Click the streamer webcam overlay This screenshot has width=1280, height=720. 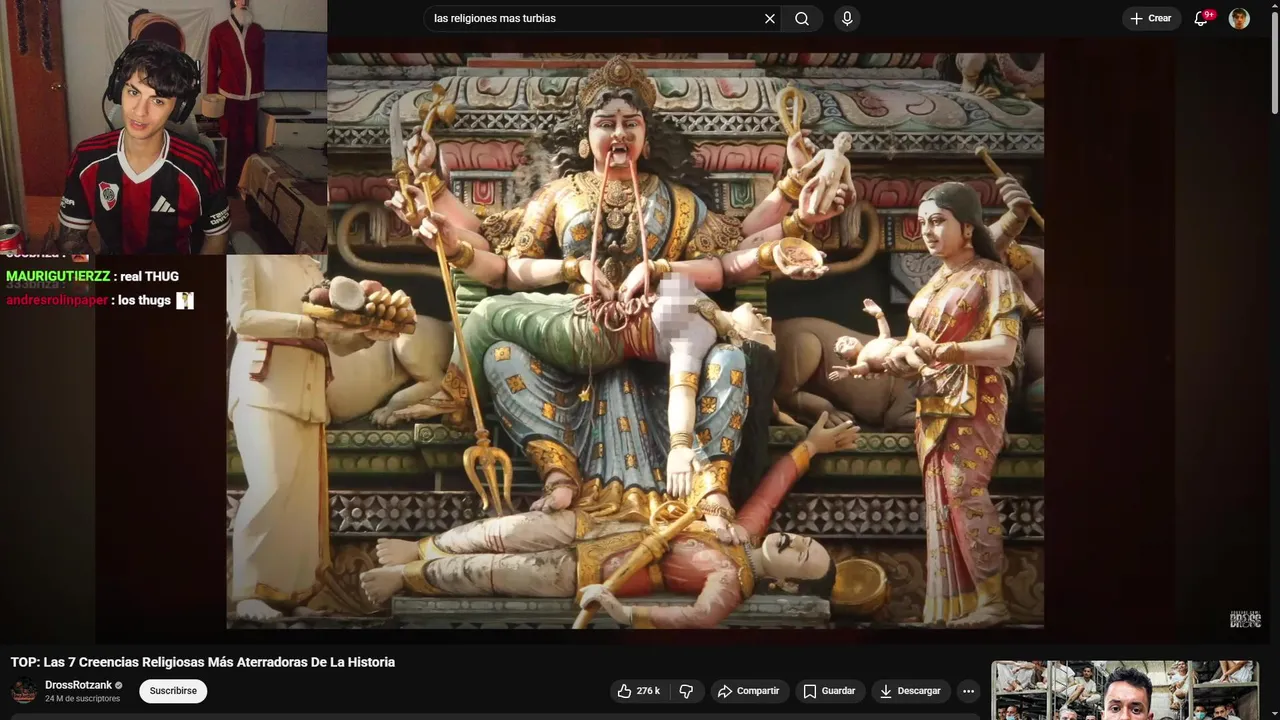pos(163,127)
